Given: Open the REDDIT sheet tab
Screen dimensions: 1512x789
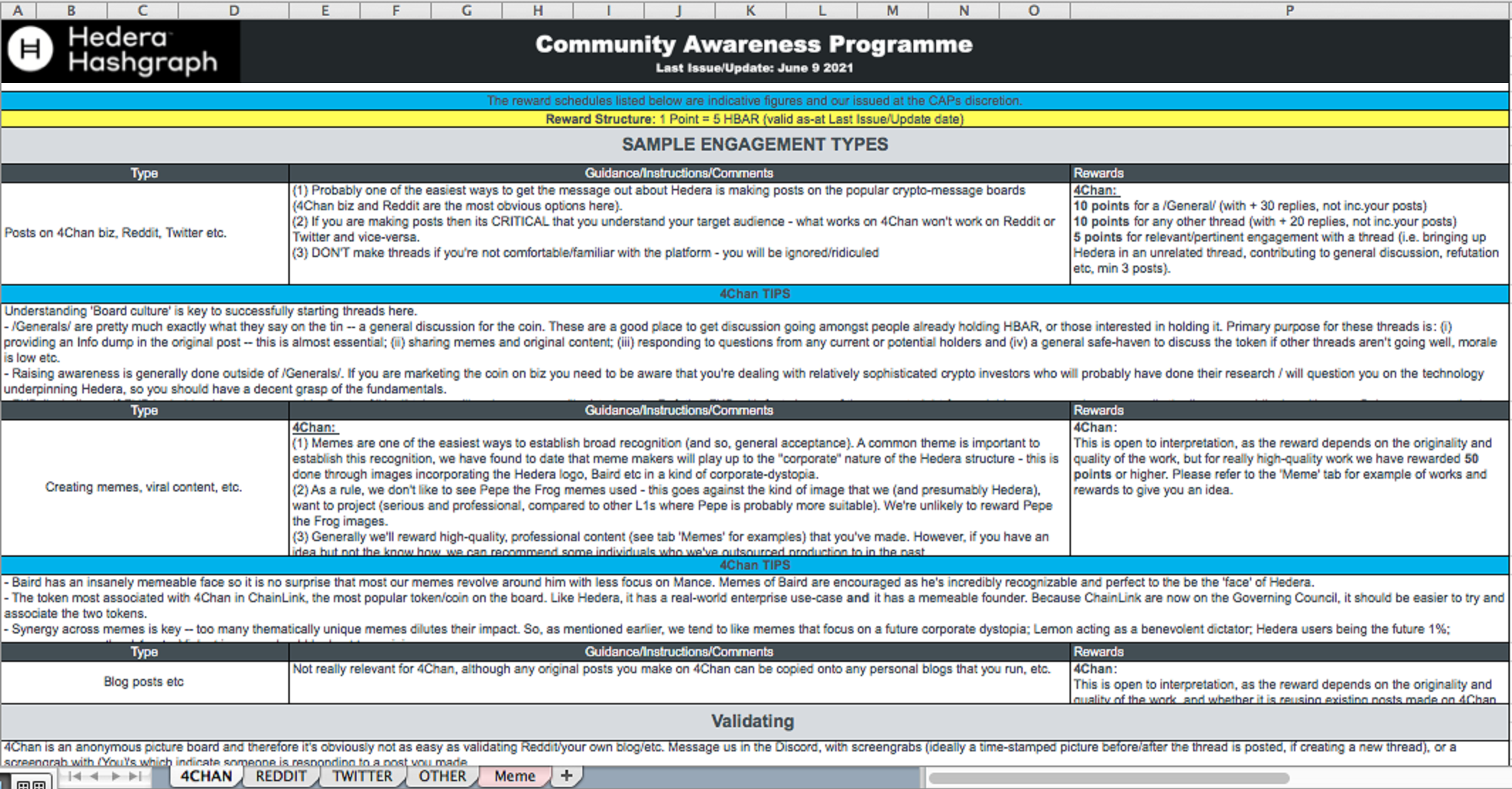Looking at the screenshot, I should (x=281, y=776).
